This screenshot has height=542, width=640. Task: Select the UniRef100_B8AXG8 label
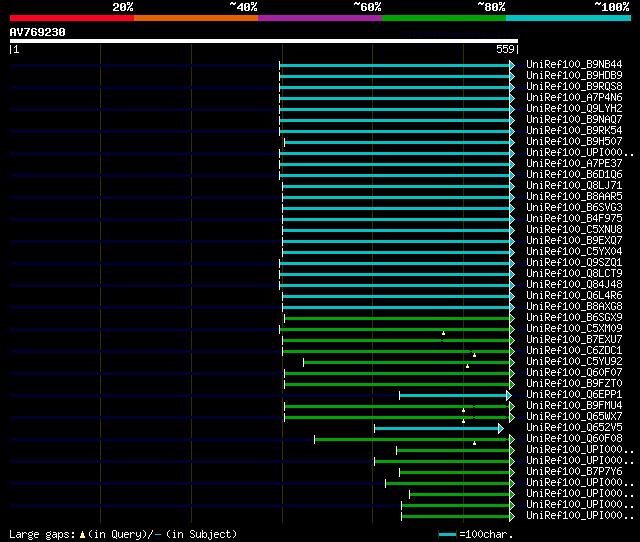(574, 307)
